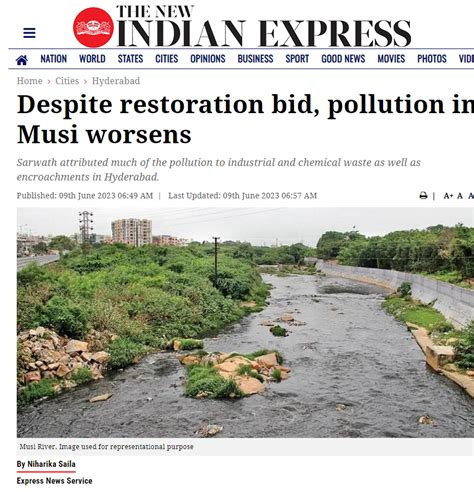This screenshot has width=474, height=492.
Task: Click the print article icon
Action: [x=423, y=196]
